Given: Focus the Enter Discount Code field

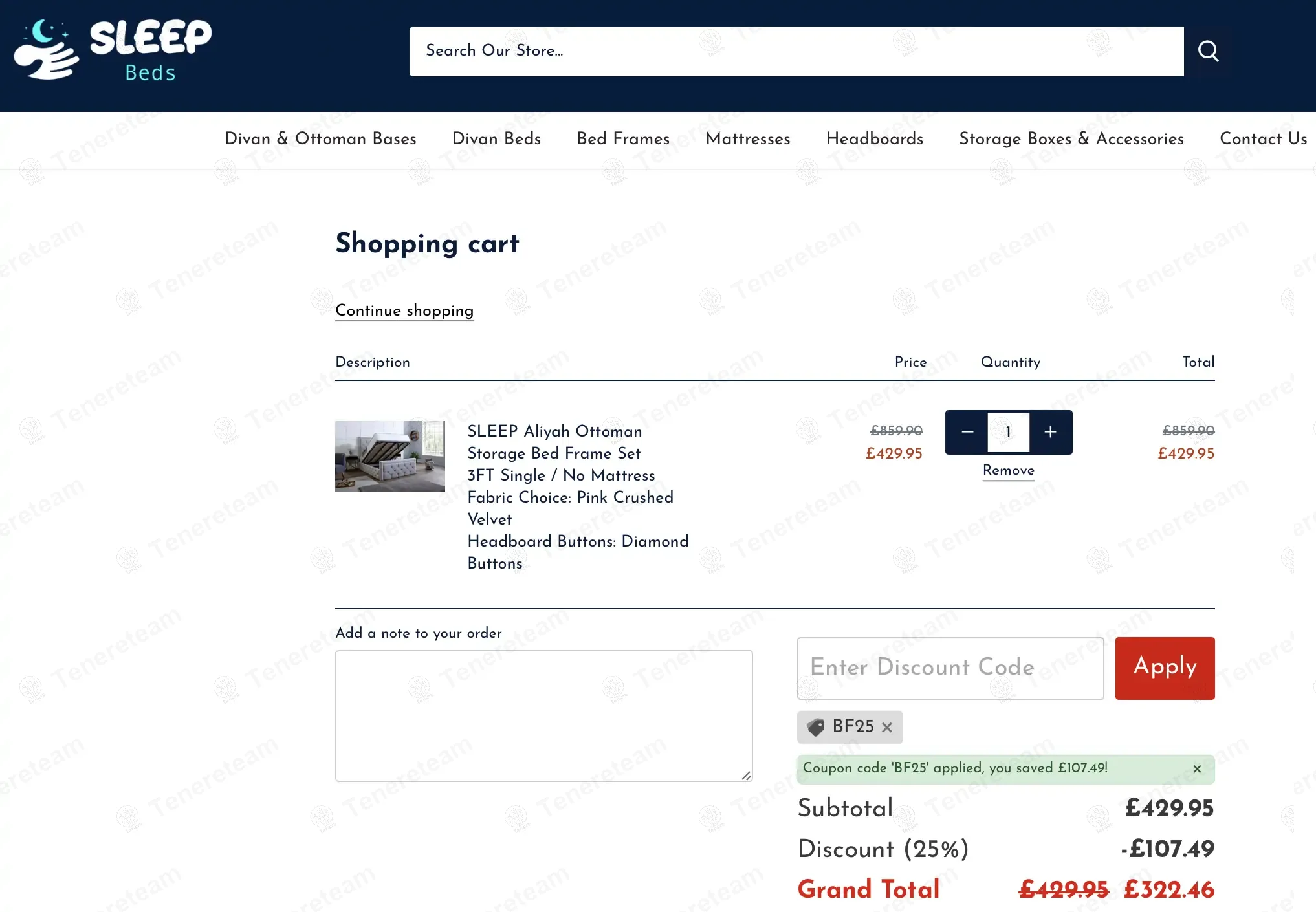Looking at the screenshot, I should [x=950, y=668].
